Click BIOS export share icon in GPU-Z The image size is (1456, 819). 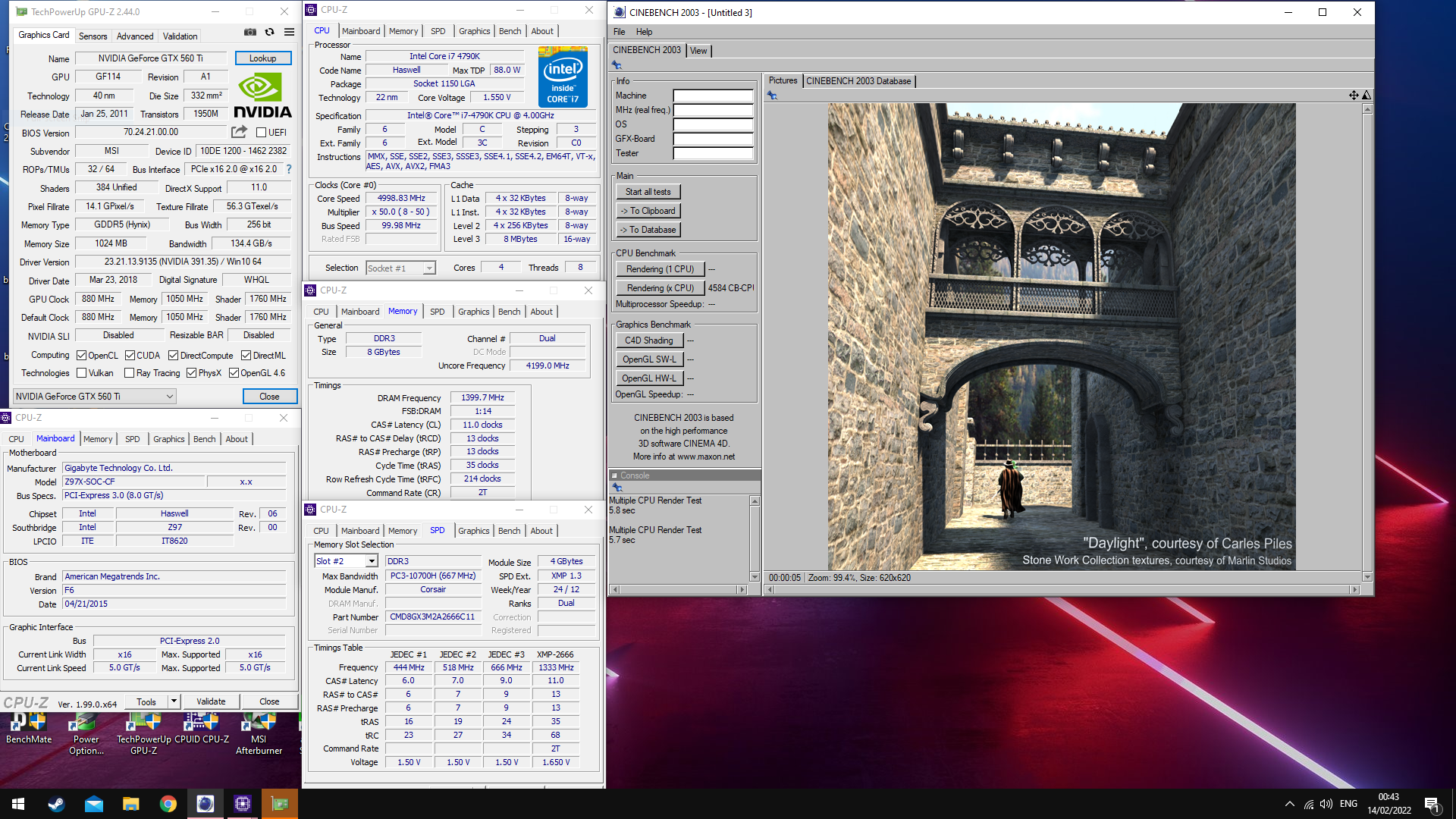coord(240,132)
